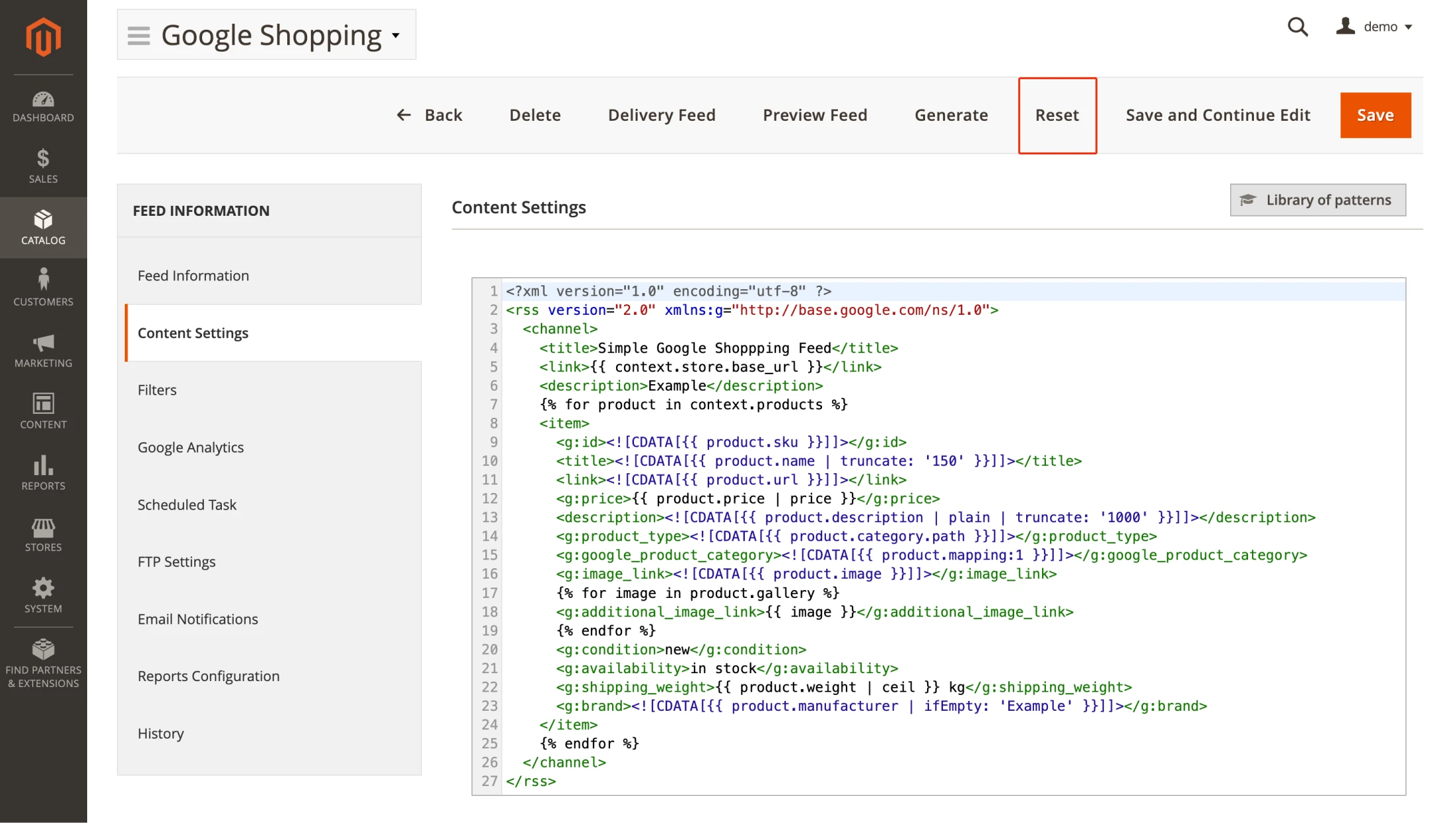Click the Preview Feed button

[x=815, y=115]
